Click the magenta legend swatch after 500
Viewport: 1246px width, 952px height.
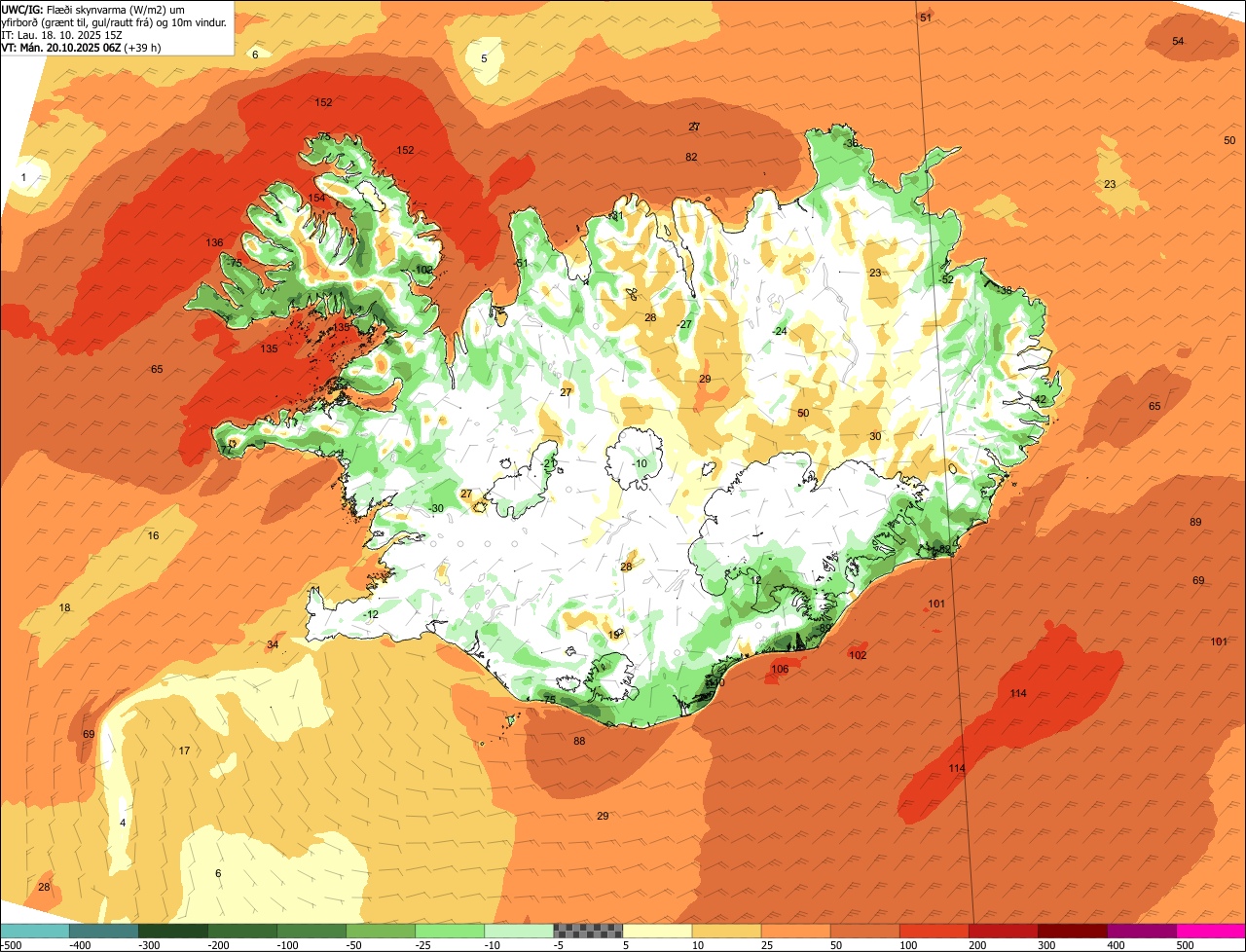(1211, 931)
